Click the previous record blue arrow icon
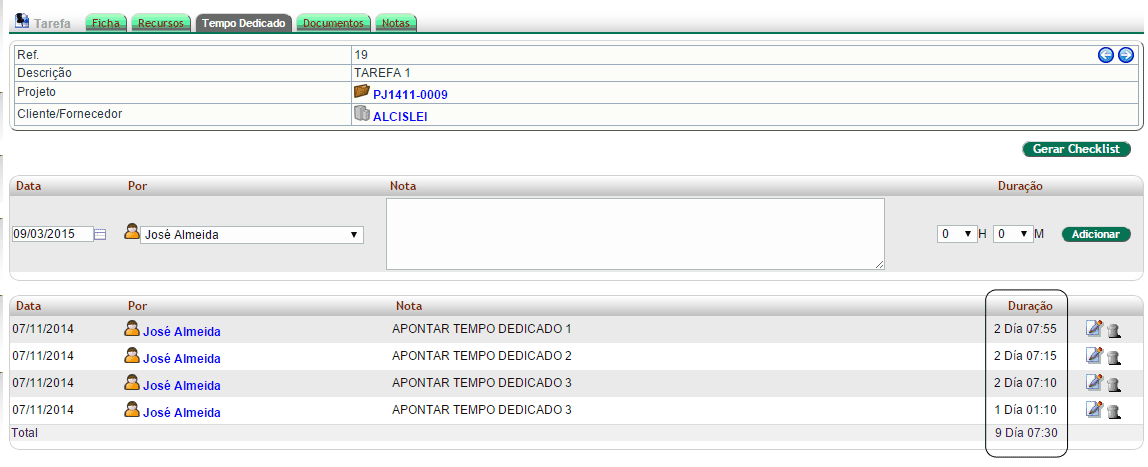The width and height of the screenshot is (1148, 467). pos(1106,55)
